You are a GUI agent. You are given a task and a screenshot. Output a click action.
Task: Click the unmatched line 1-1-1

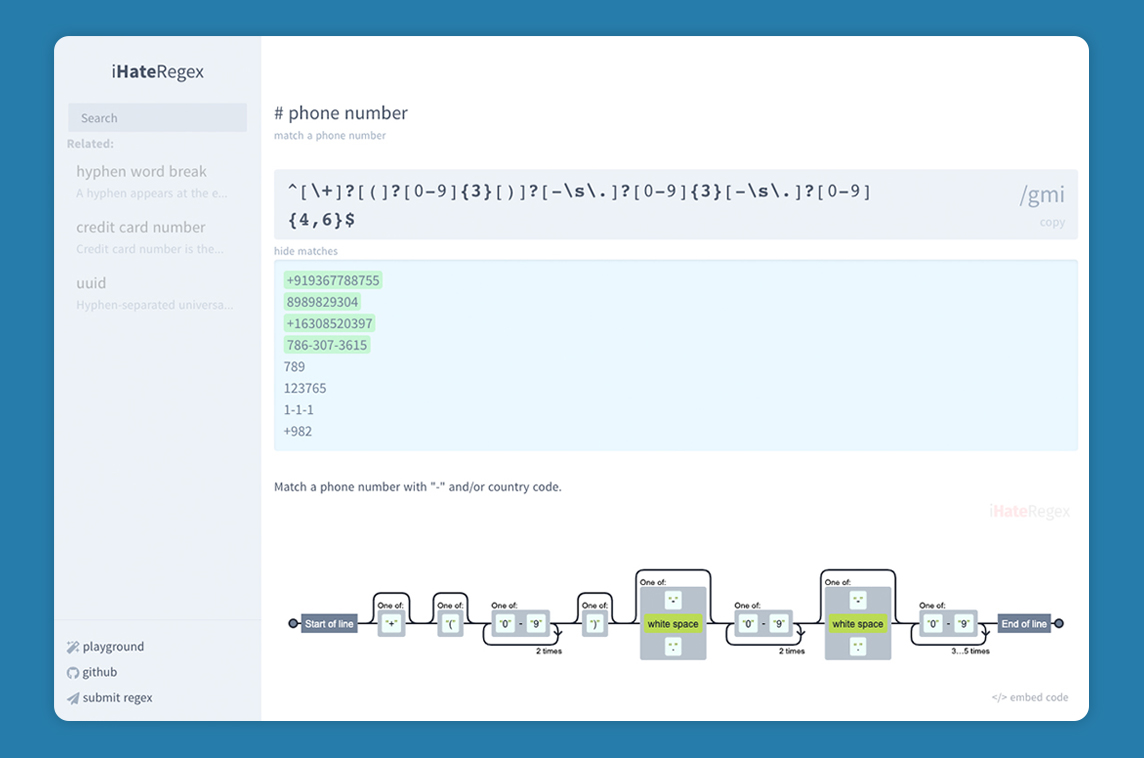click(x=298, y=410)
